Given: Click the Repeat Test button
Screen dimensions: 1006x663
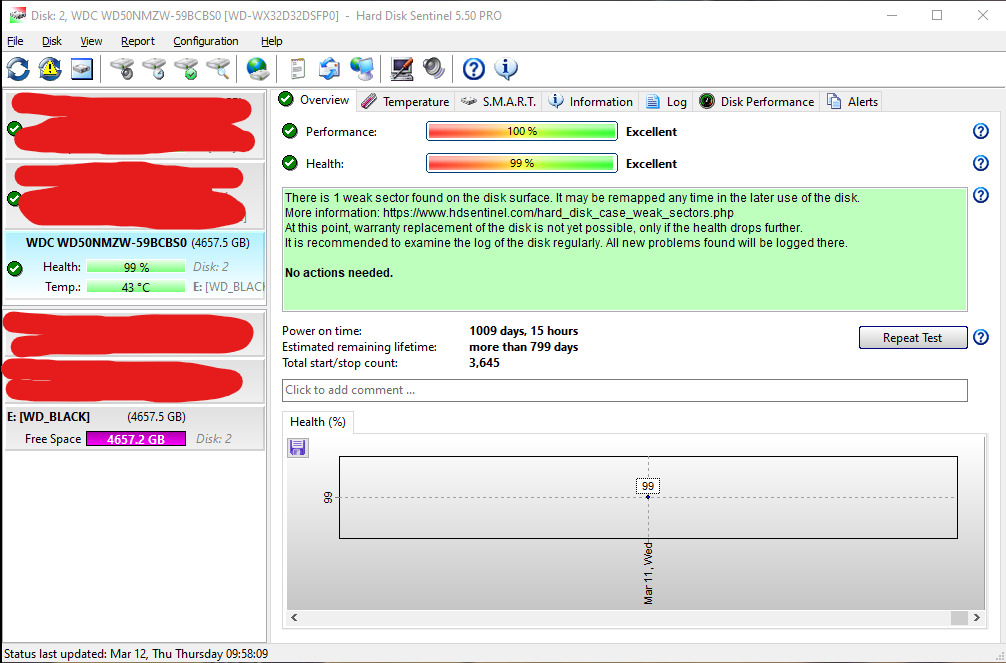Looking at the screenshot, I should pos(912,338).
